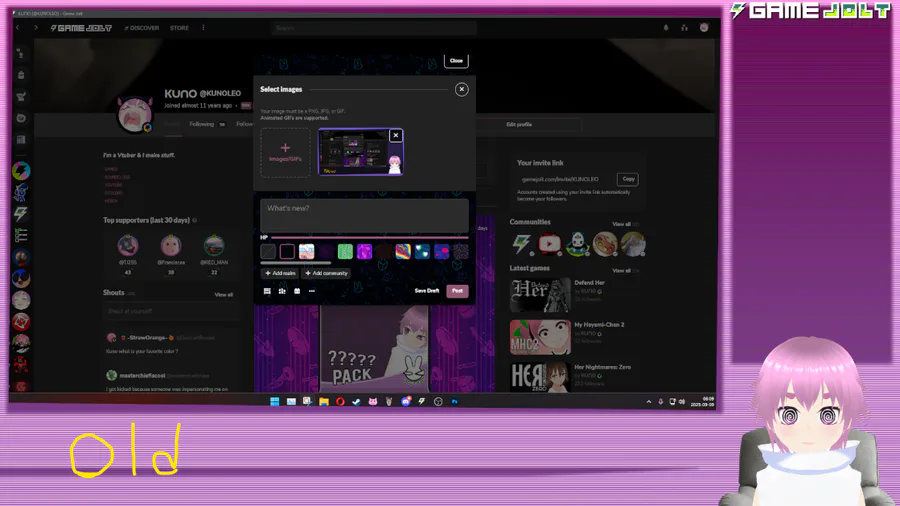The width and height of the screenshot is (900, 506).
Task: Open the uploaded screenshot thumbnail
Action: coord(360,152)
